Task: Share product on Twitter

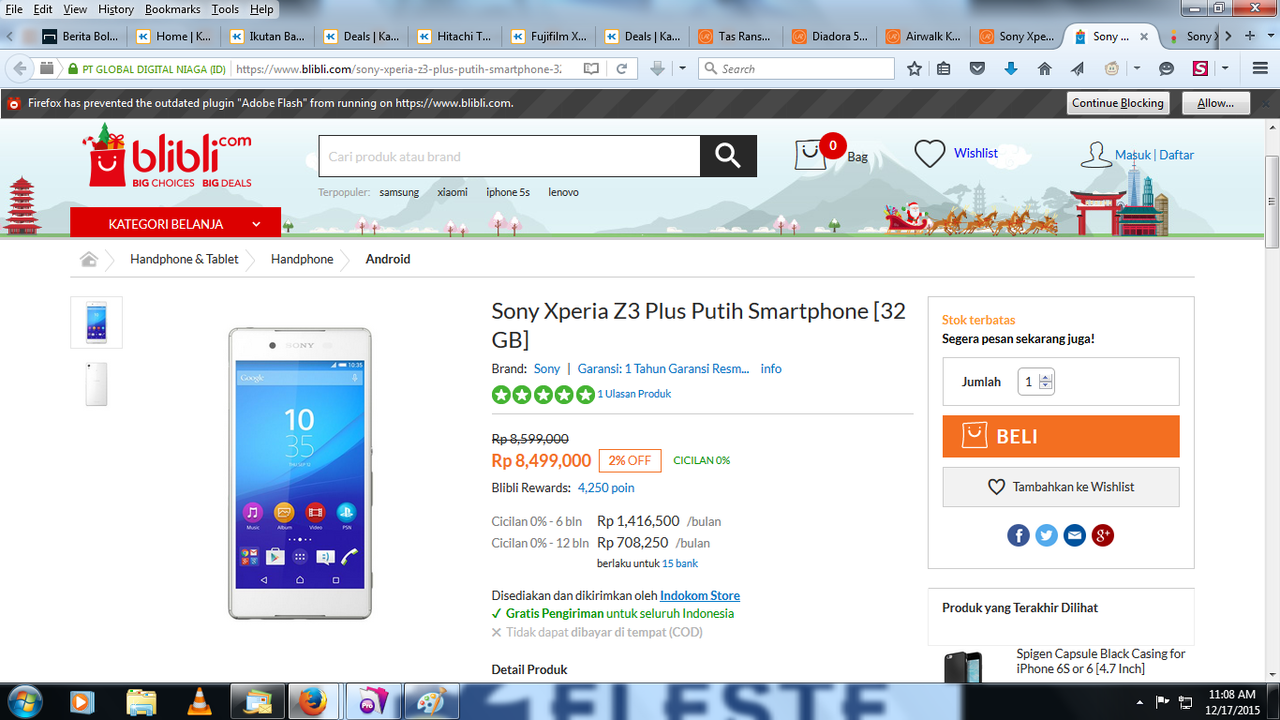Action: tap(1046, 535)
